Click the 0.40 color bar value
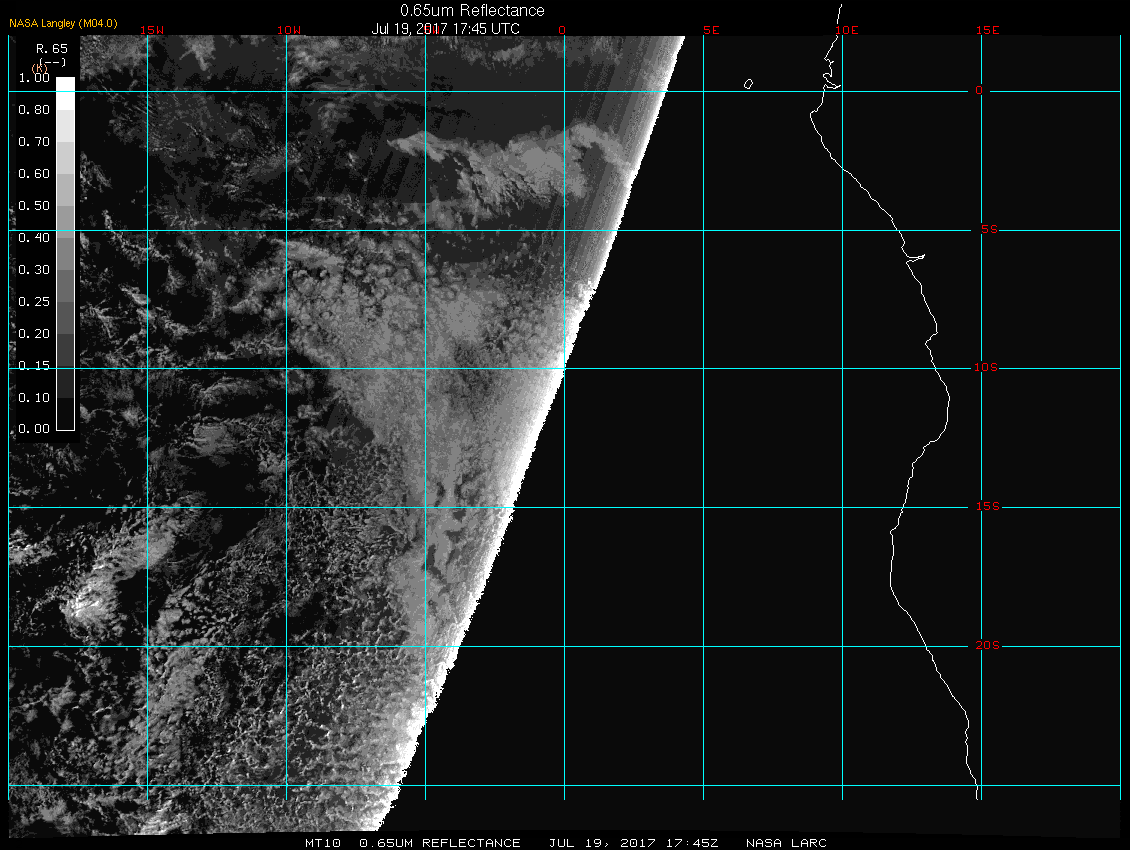This screenshot has height=850, width=1130. [x=34, y=238]
